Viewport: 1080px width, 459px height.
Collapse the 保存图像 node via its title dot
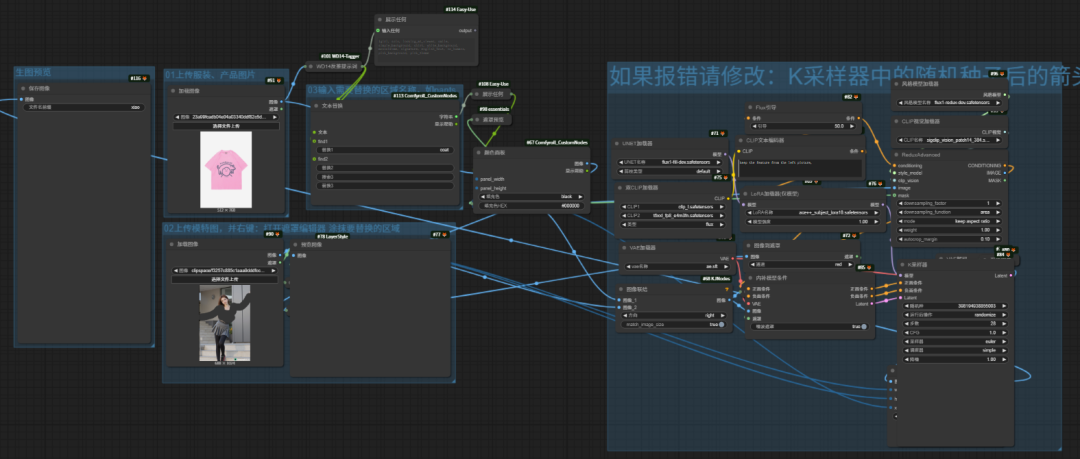(x=23, y=88)
